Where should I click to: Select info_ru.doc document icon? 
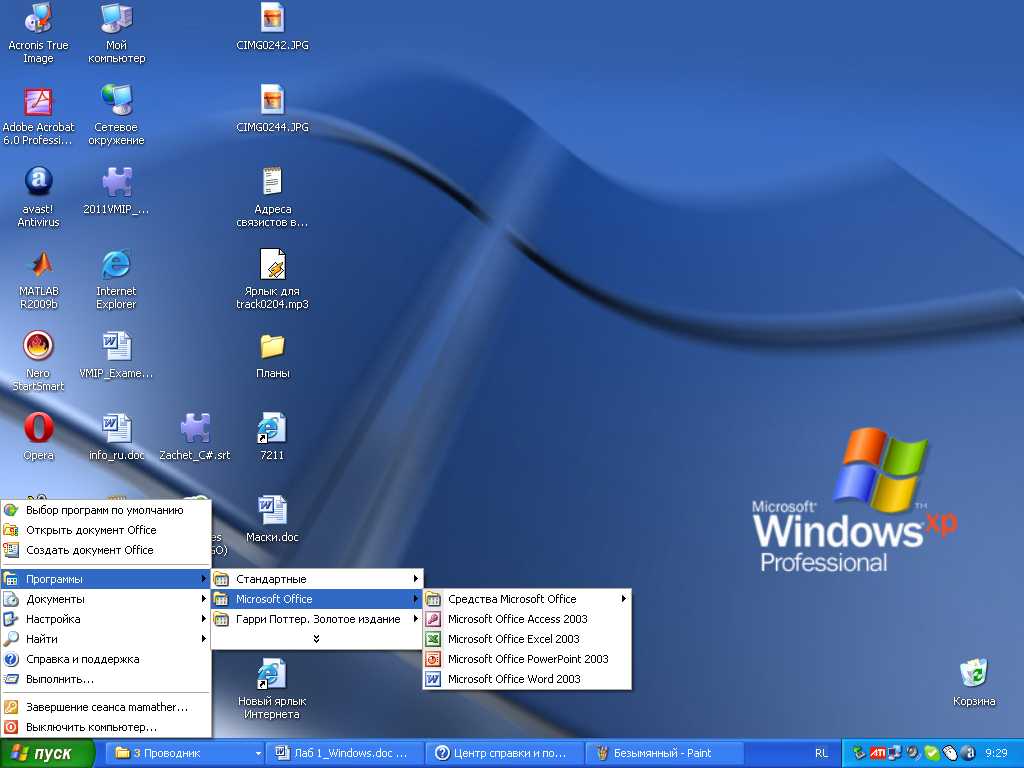coord(116,437)
